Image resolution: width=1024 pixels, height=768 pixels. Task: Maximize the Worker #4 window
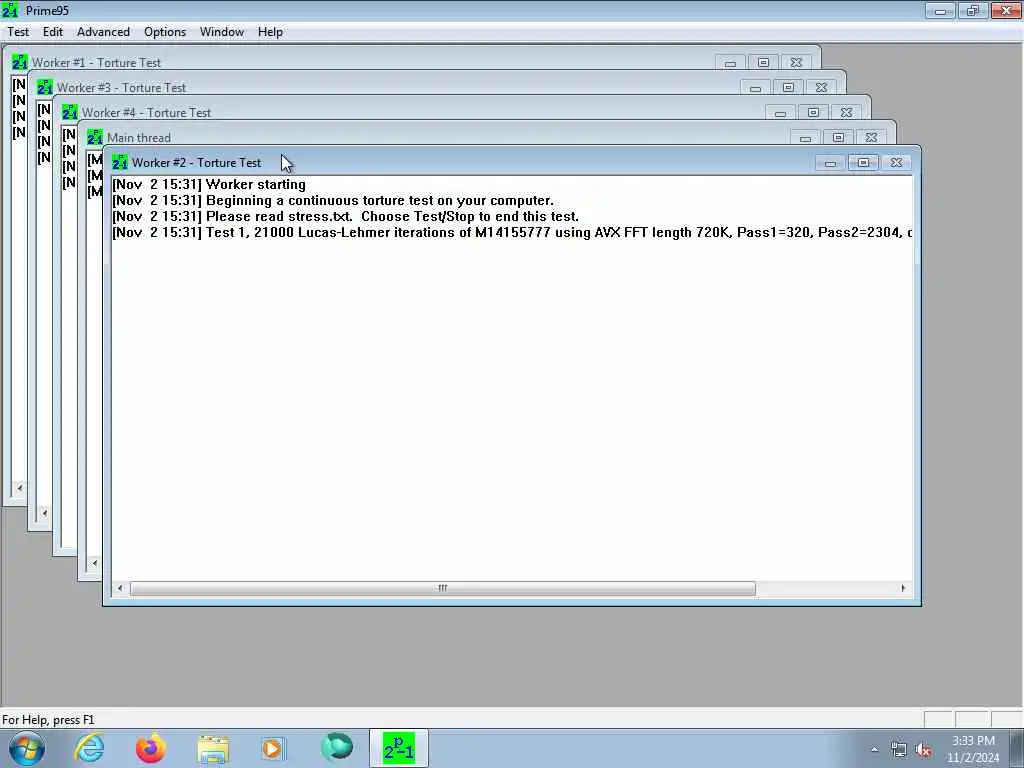coord(813,113)
